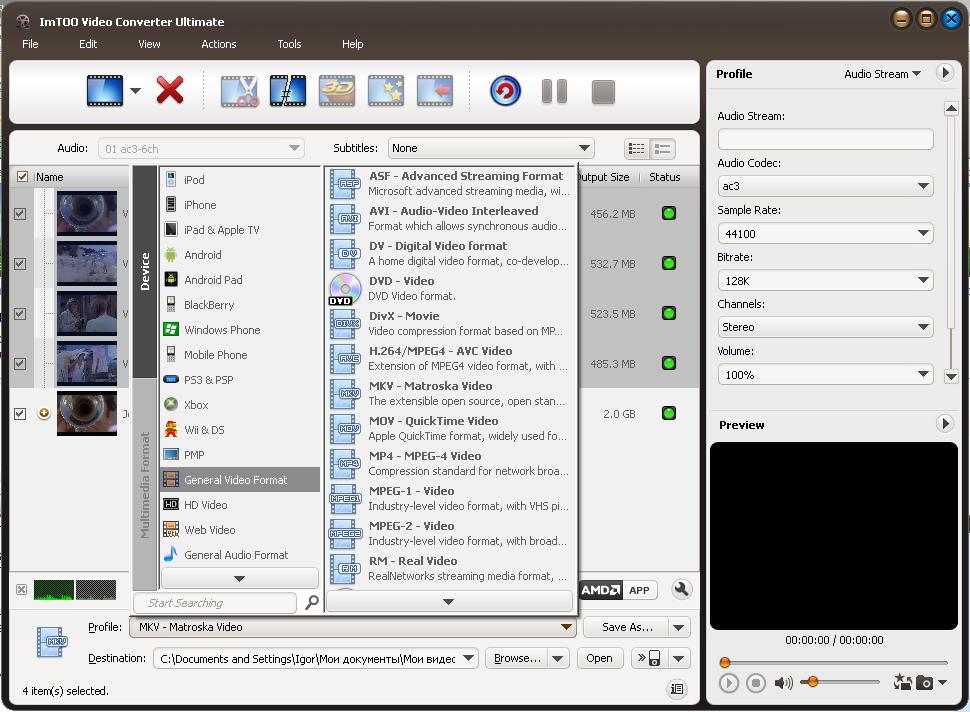
Task: Switch to the detailed thumbnail view icon
Action: pyautogui.click(x=663, y=148)
